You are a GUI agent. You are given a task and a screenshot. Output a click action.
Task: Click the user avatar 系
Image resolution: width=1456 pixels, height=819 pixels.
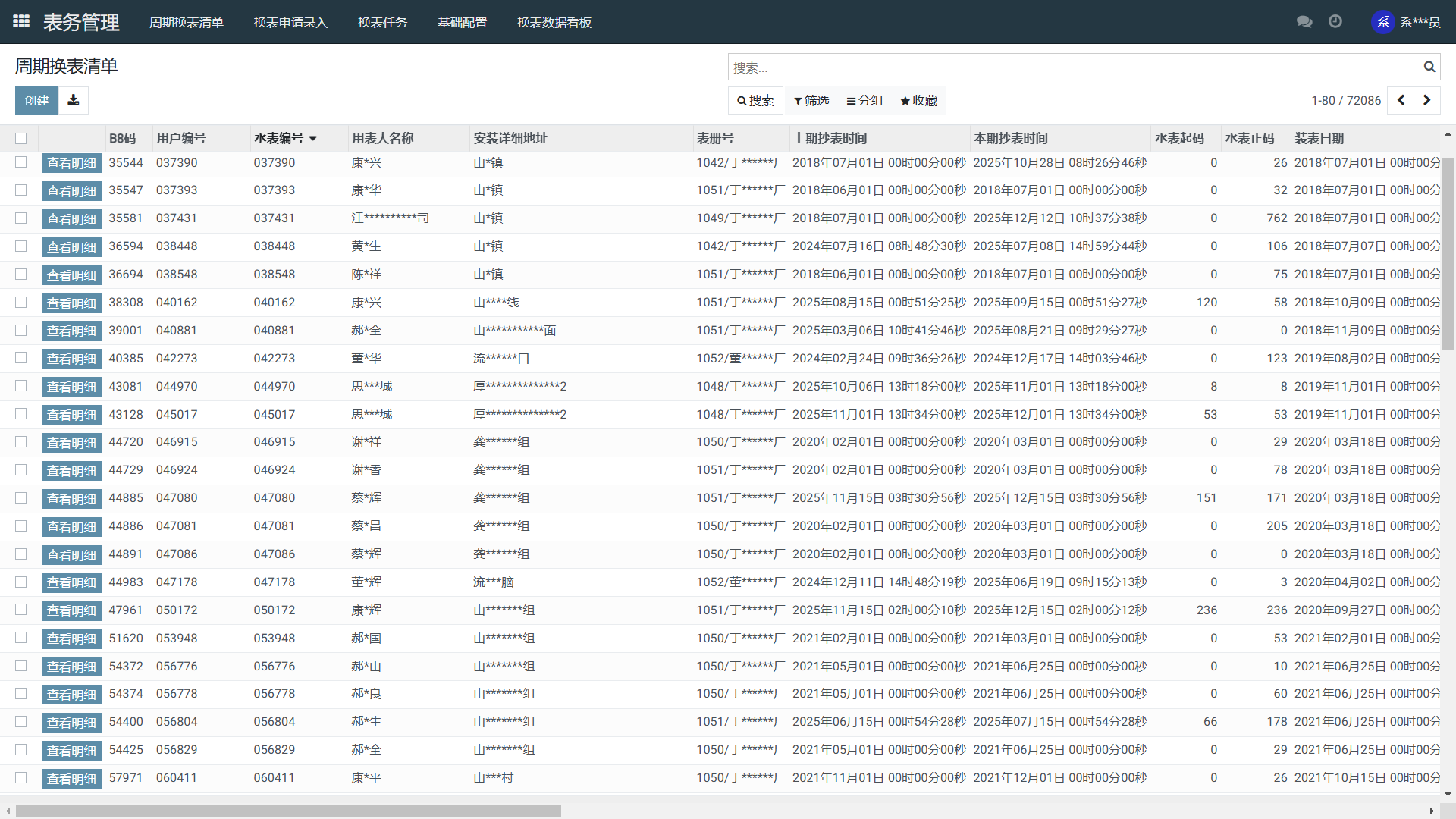pos(1382,22)
